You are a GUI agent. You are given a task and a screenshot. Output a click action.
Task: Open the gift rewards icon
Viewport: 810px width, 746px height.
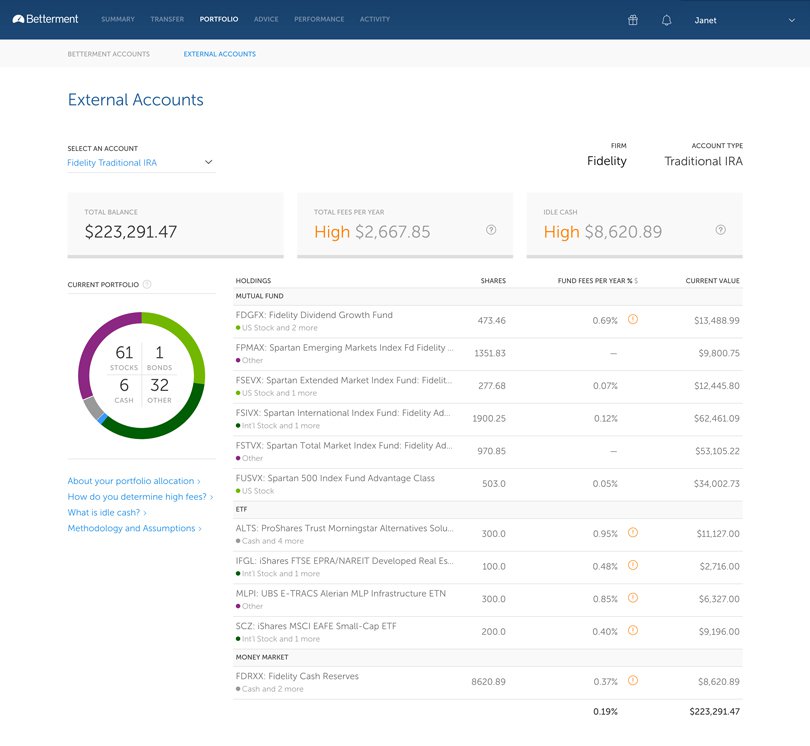pos(632,20)
